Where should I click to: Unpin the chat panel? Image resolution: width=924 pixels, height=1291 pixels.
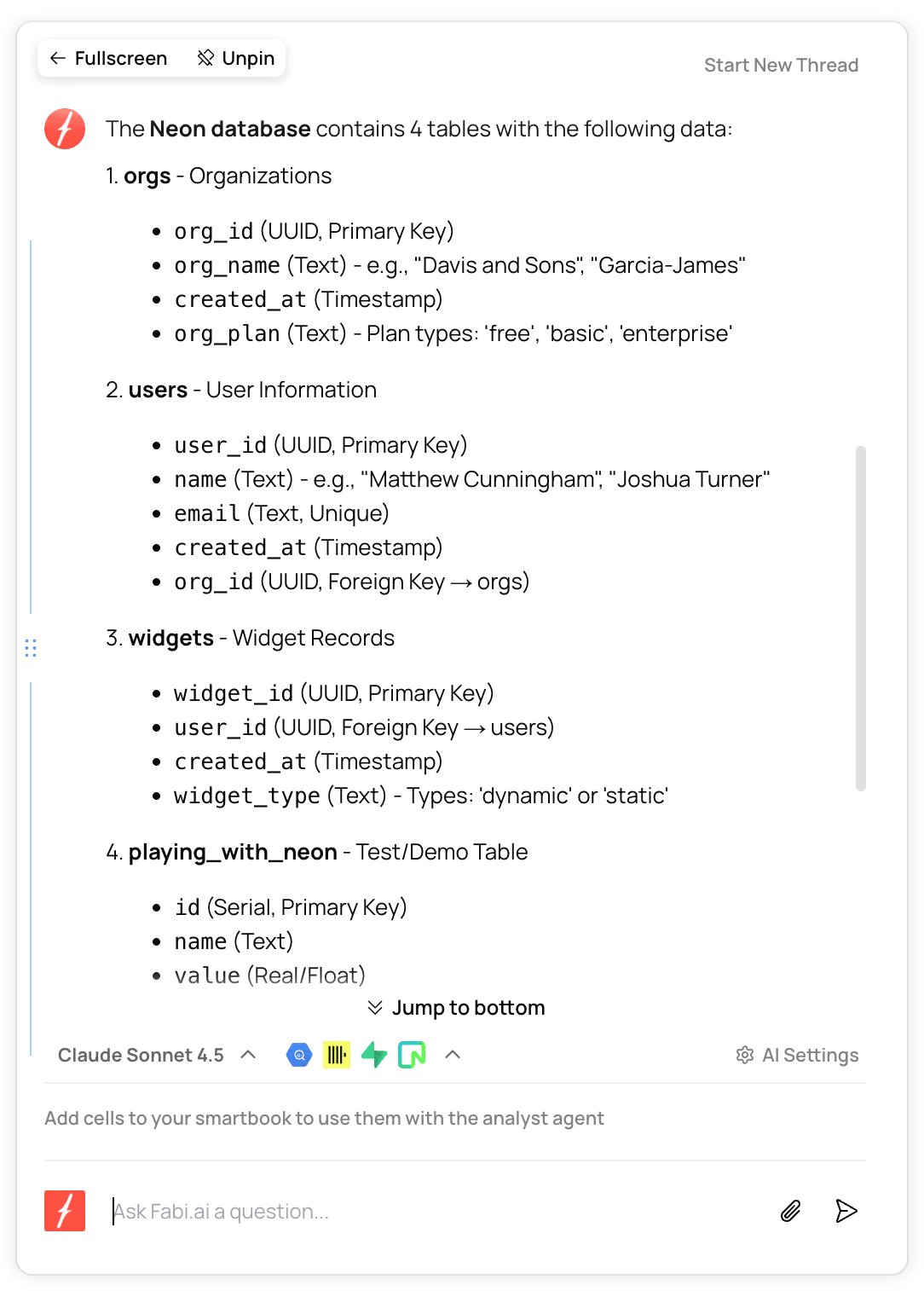tap(236, 58)
